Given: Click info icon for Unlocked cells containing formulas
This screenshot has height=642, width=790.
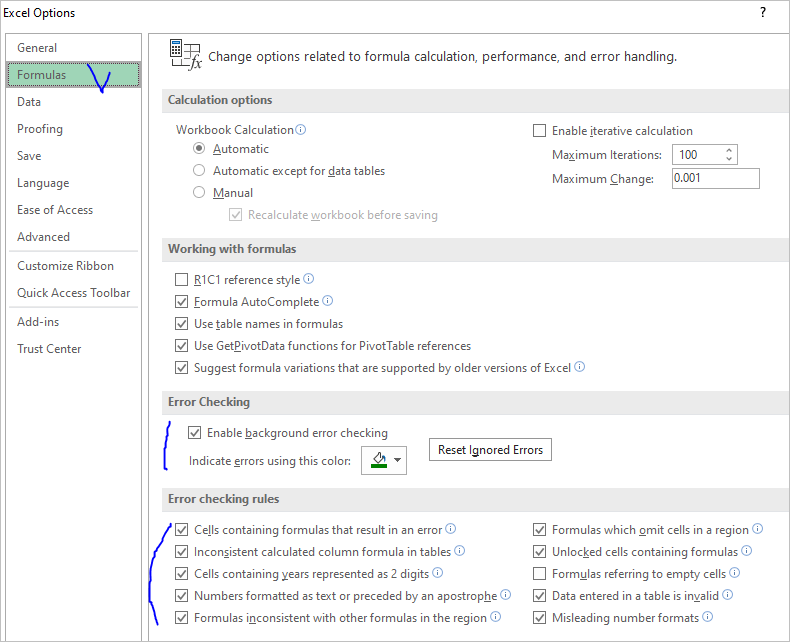Looking at the screenshot, I should pos(747,551).
